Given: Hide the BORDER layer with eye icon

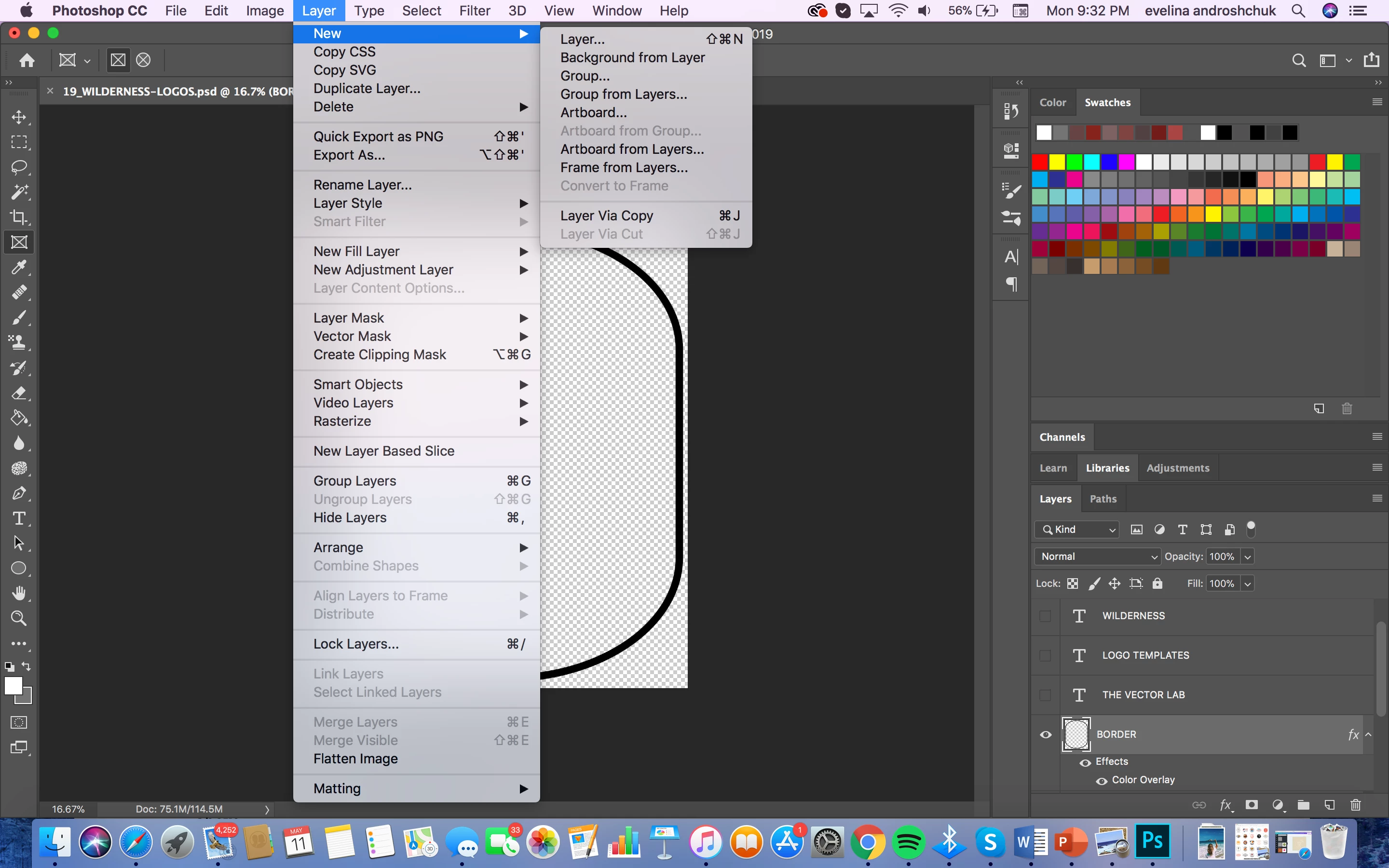Looking at the screenshot, I should click(1046, 734).
